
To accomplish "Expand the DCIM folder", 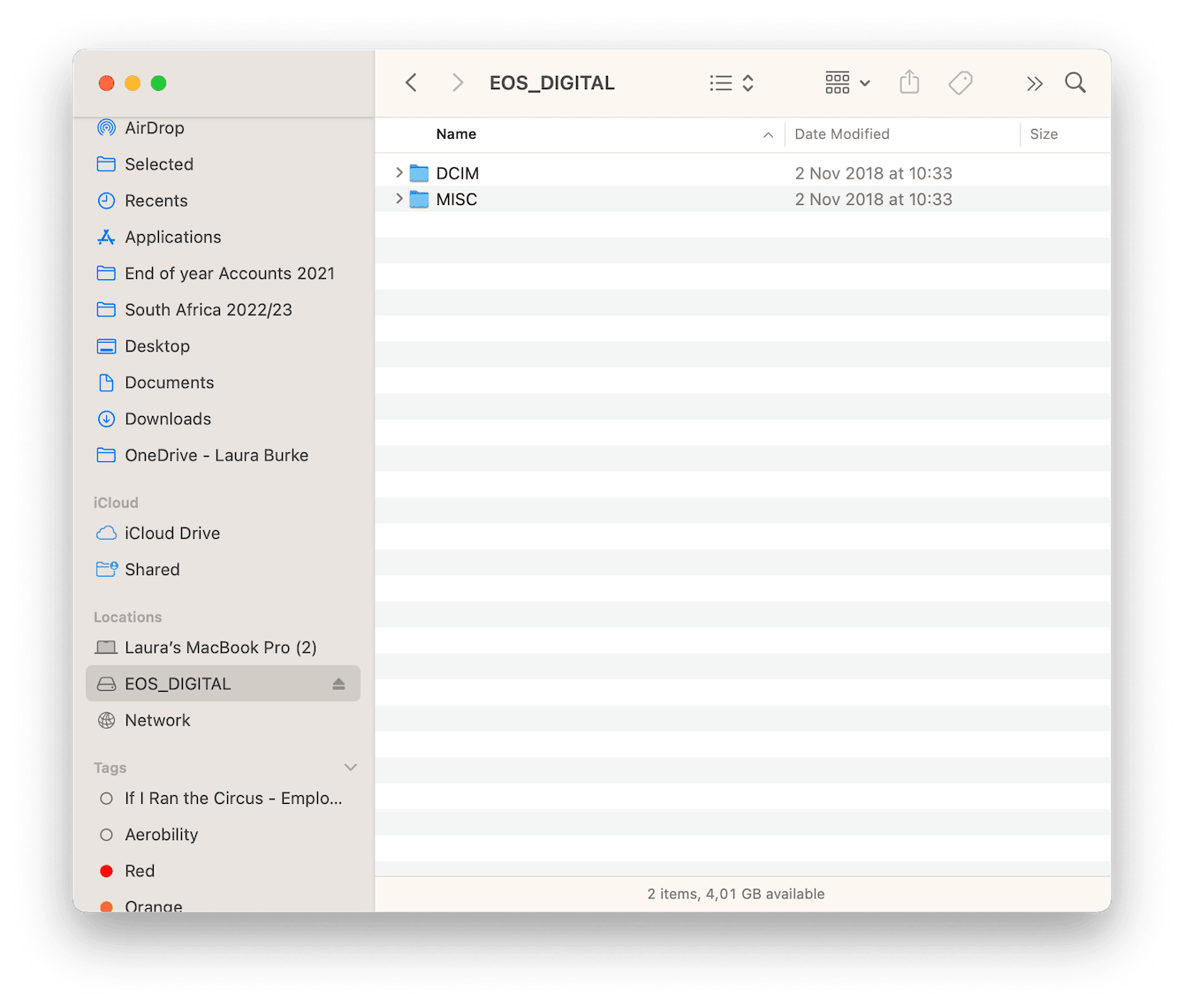I will (398, 173).
